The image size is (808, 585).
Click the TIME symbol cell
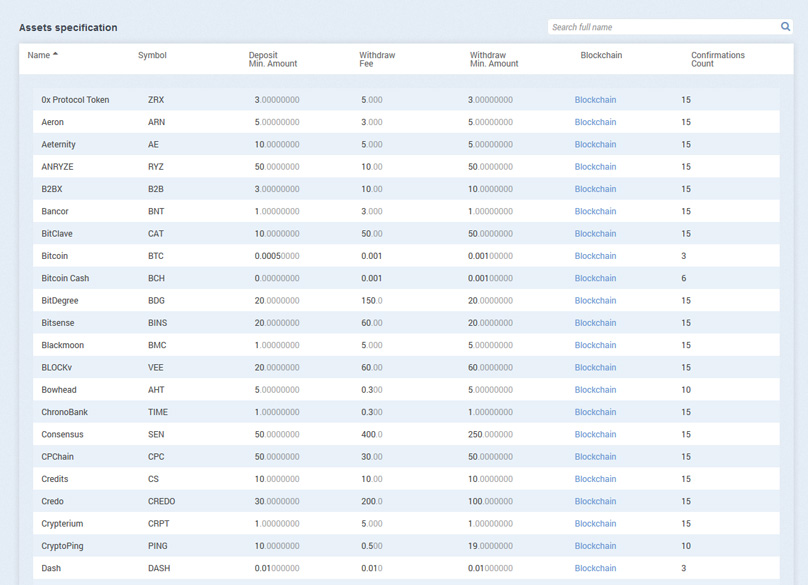(158, 412)
